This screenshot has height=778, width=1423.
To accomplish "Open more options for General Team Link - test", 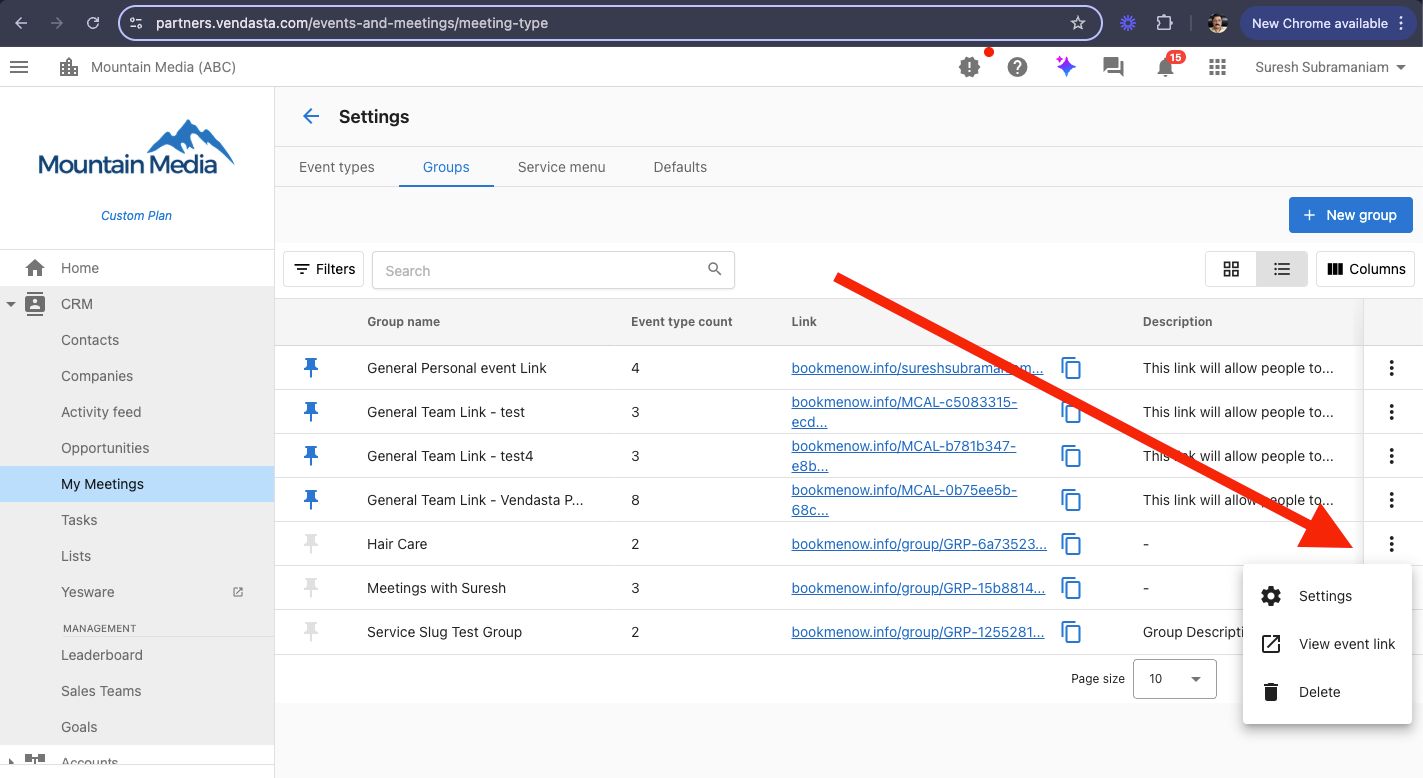I will click(x=1391, y=412).
